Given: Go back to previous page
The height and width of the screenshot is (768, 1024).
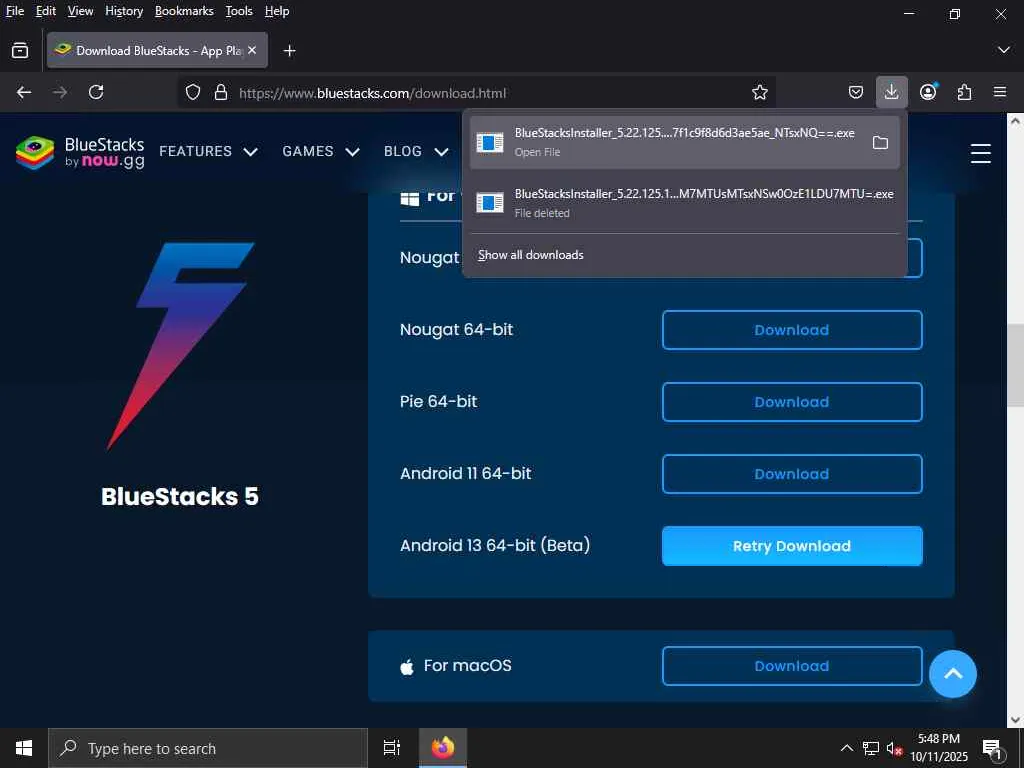Looking at the screenshot, I should click(24, 92).
